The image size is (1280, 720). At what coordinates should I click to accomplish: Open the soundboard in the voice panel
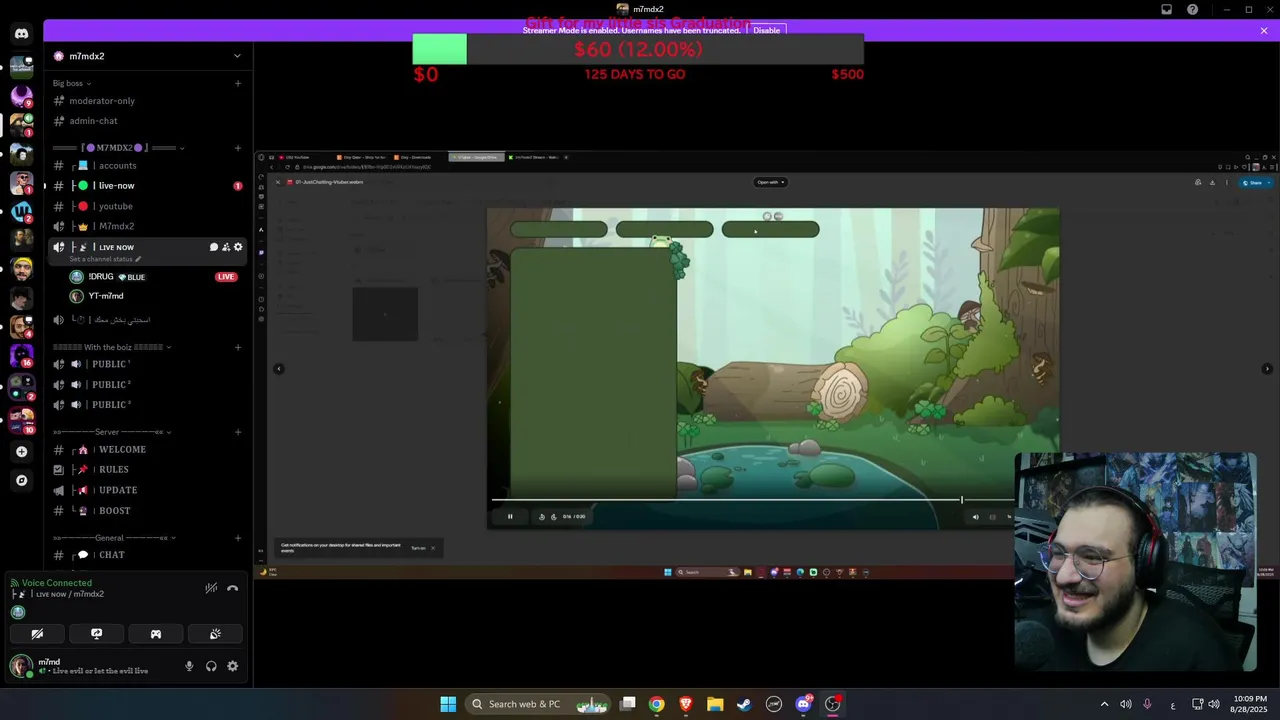pyautogui.click(x=215, y=634)
